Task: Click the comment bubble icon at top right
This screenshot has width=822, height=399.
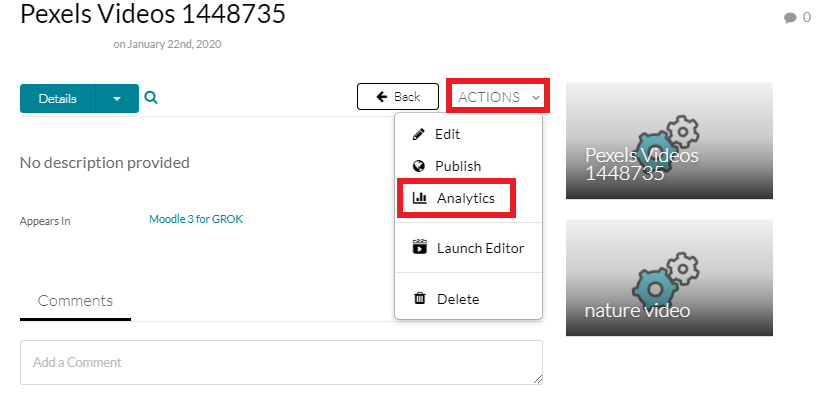Action: coord(790,18)
